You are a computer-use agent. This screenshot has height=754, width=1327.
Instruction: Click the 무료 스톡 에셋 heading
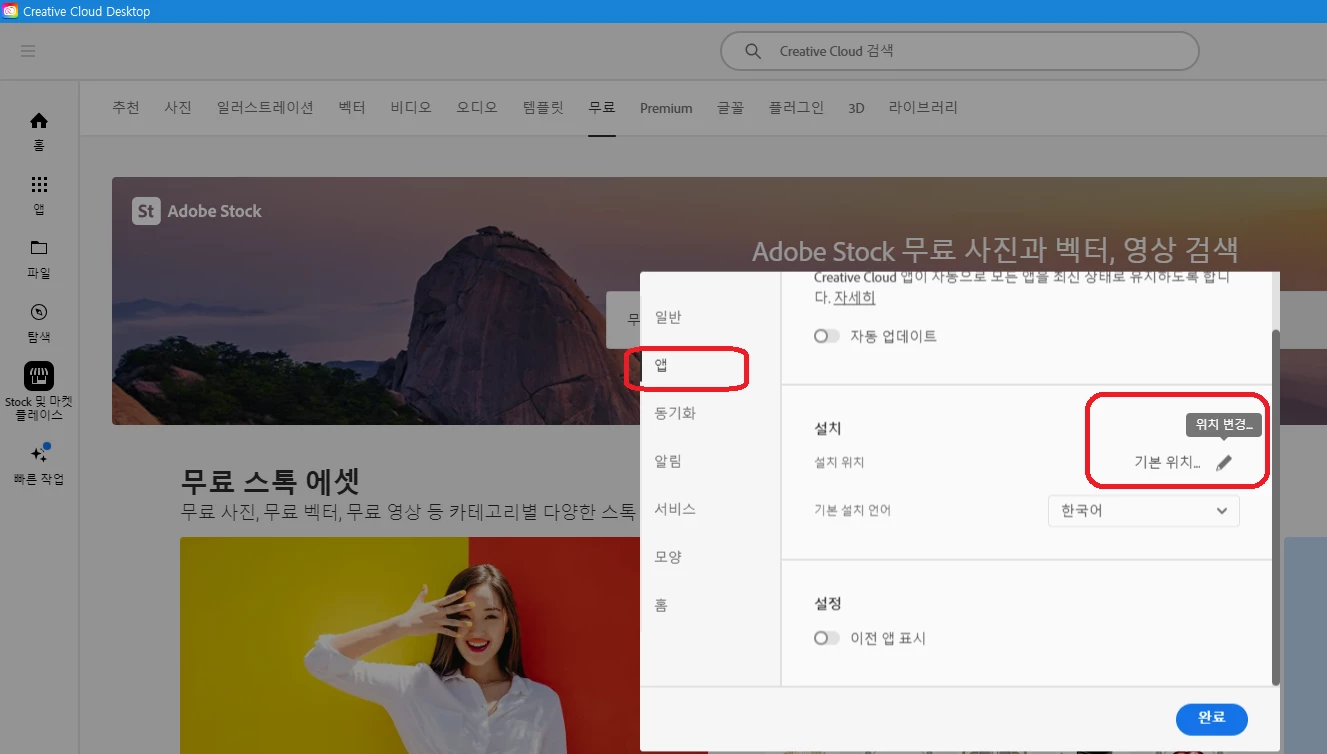point(270,481)
